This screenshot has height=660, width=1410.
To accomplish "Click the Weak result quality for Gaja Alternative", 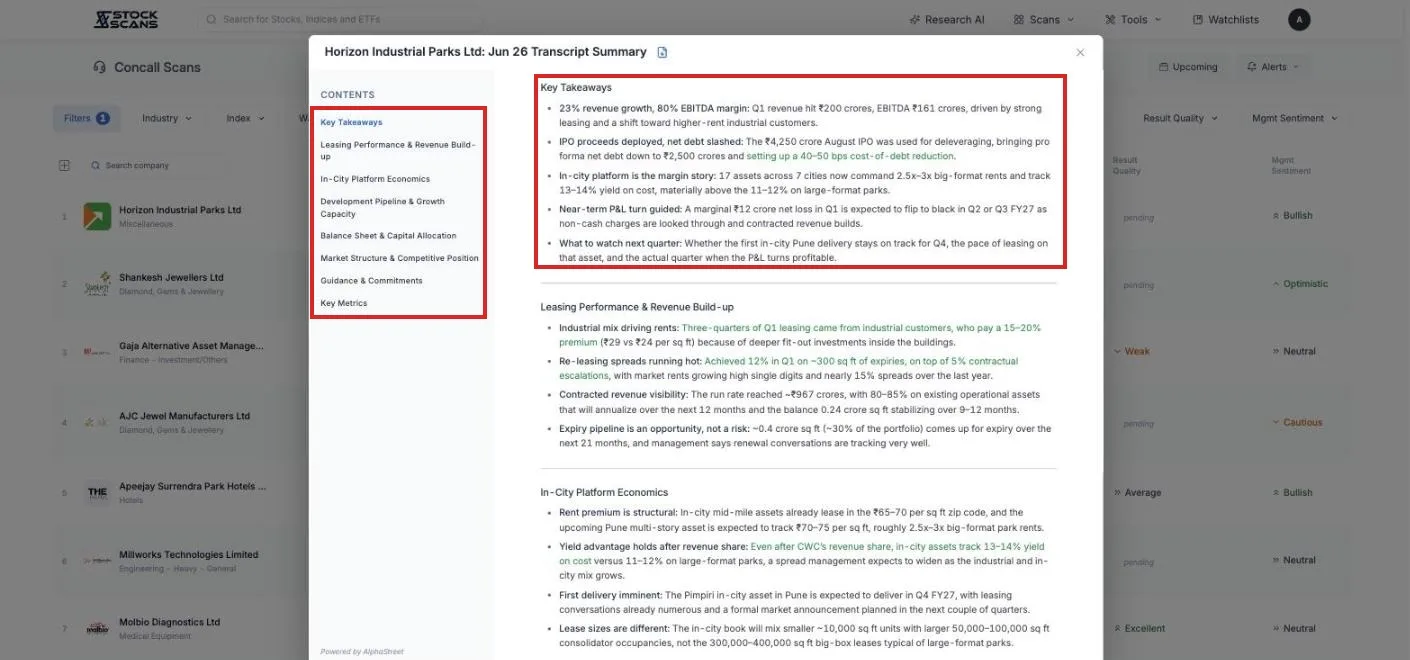I will pyautogui.click(x=1131, y=351).
